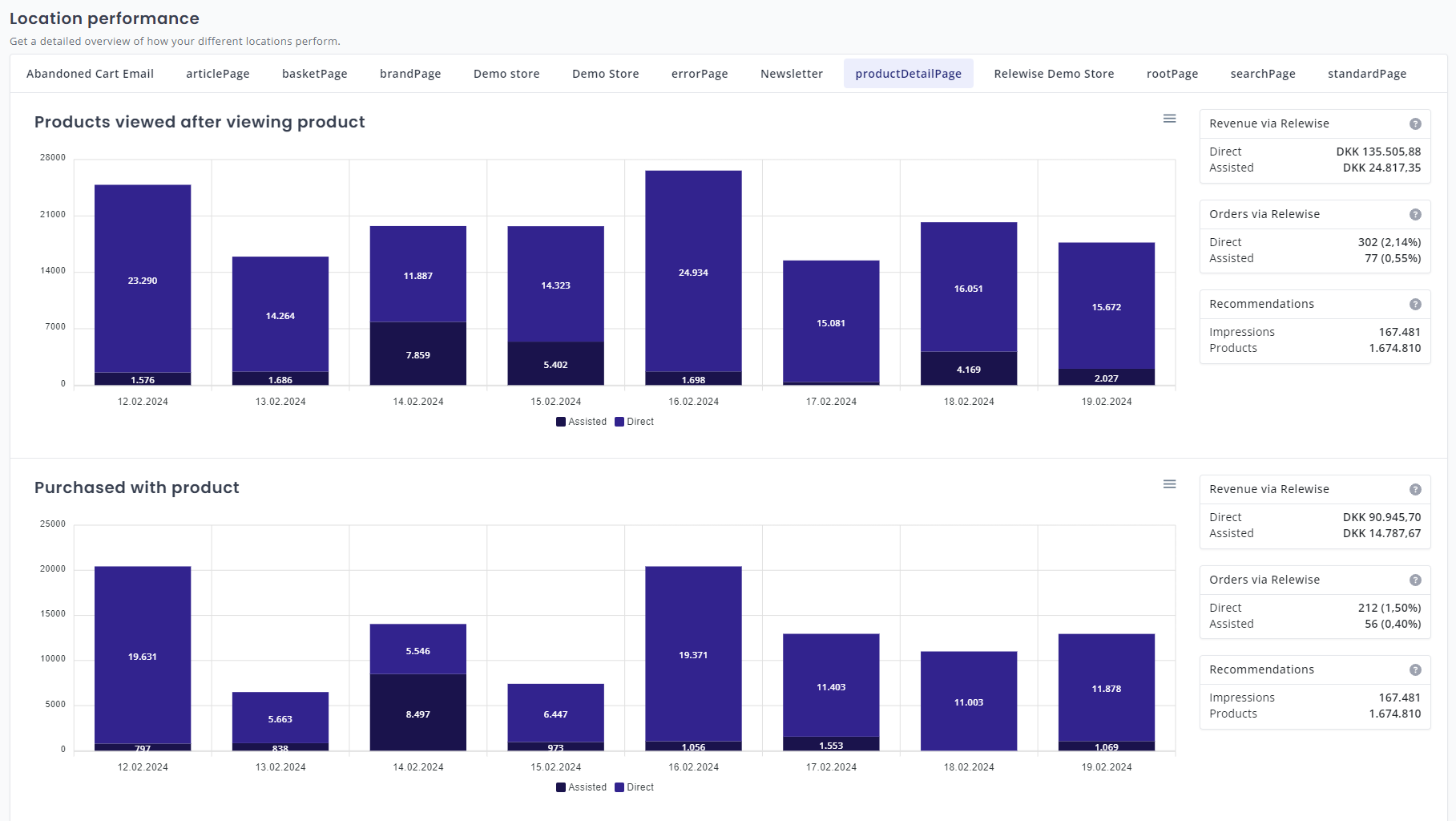Select the Relewise Demo Store location
The width and height of the screenshot is (1456, 821).
pyautogui.click(x=1053, y=73)
